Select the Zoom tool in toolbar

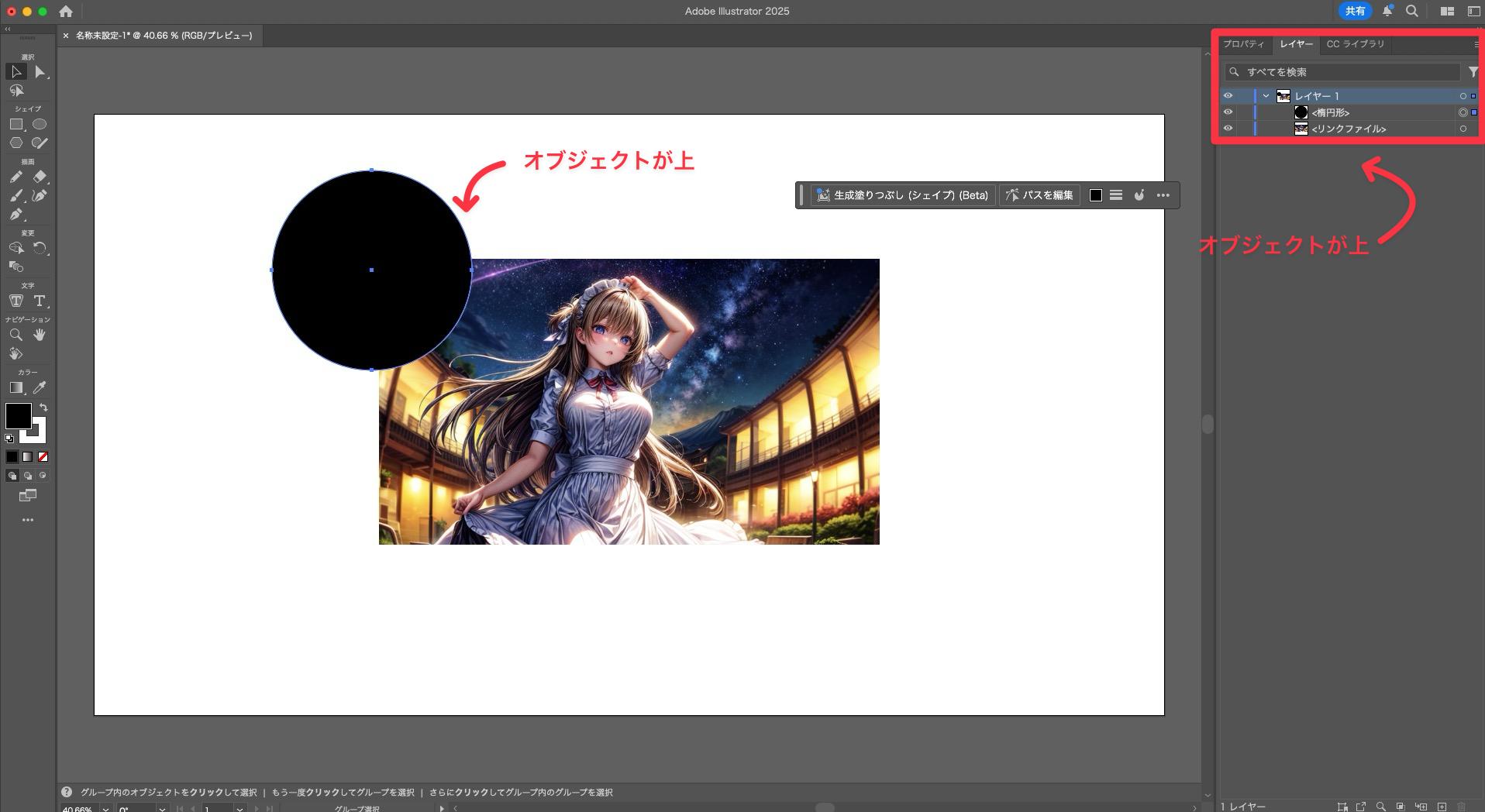(x=16, y=335)
